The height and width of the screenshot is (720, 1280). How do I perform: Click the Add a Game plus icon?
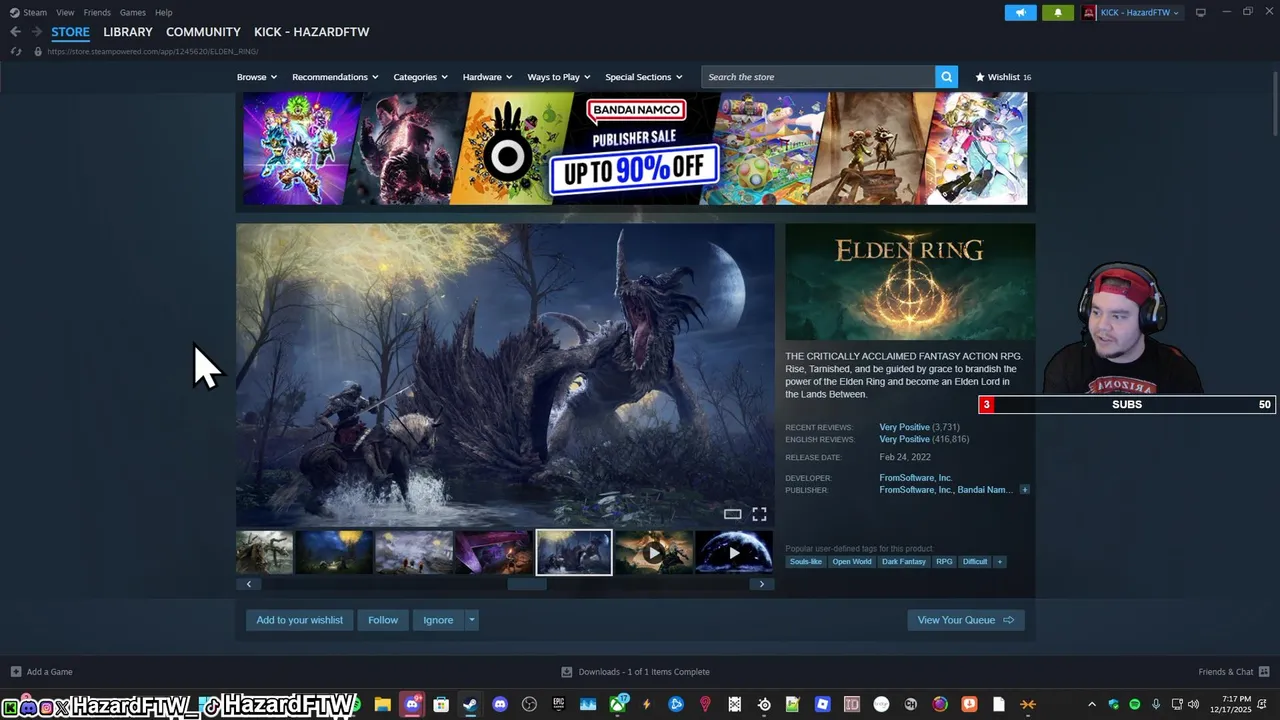point(16,672)
